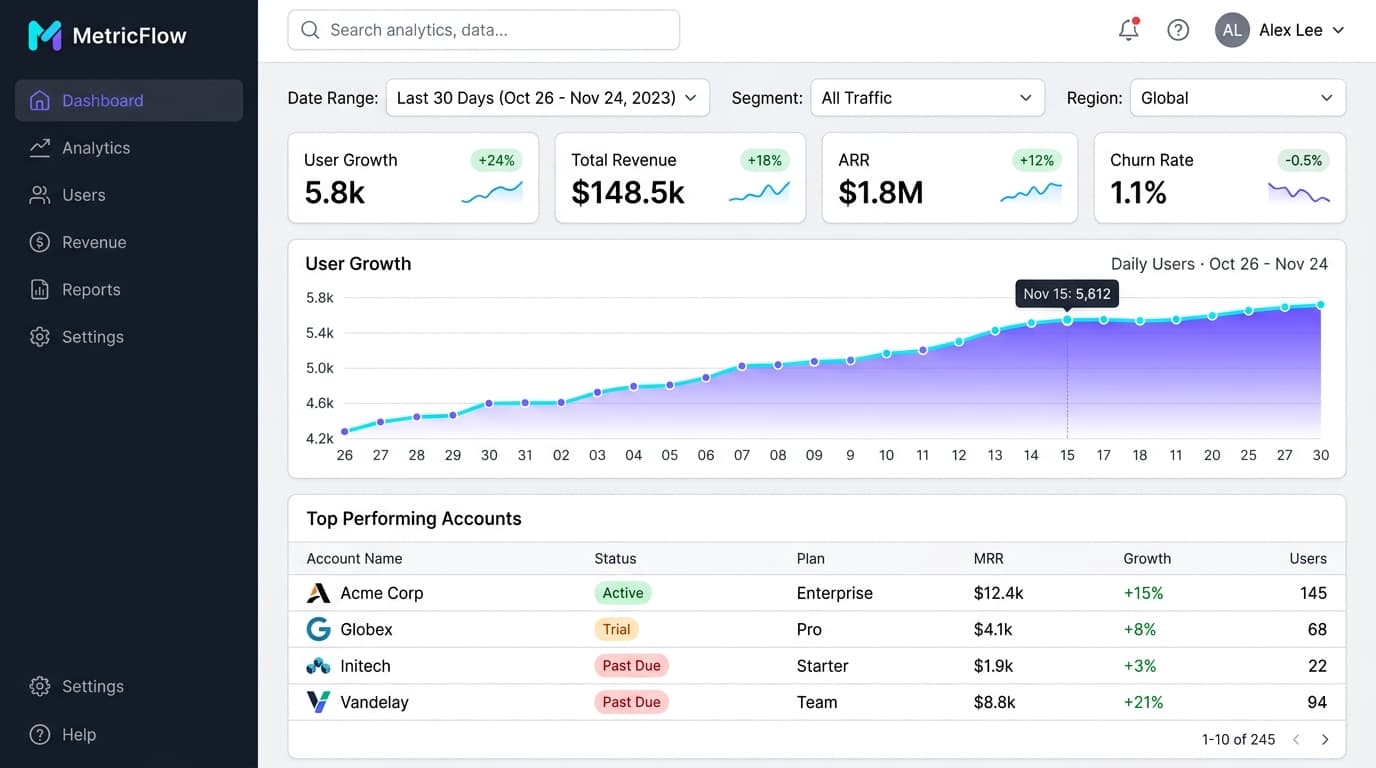The image size is (1376, 768).
Task: Click the Globex account name
Action: pos(366,629)
